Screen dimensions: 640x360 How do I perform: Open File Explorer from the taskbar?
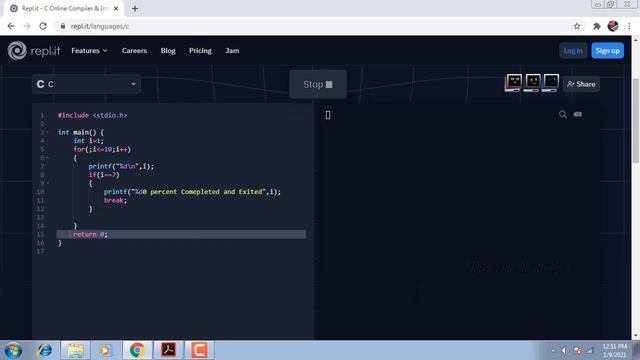click(76, 350)
